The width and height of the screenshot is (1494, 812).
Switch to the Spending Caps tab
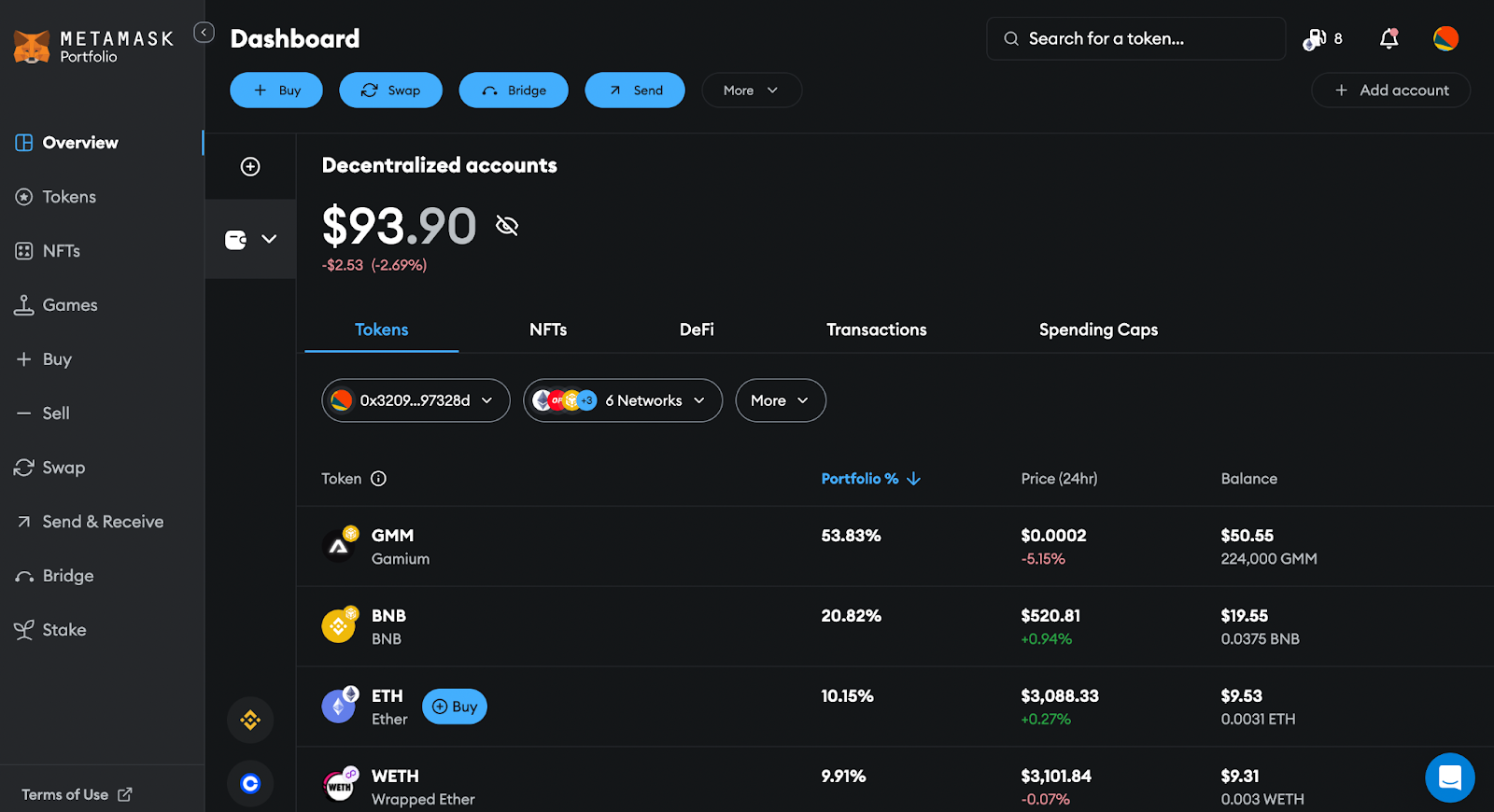coord(1098,329)
